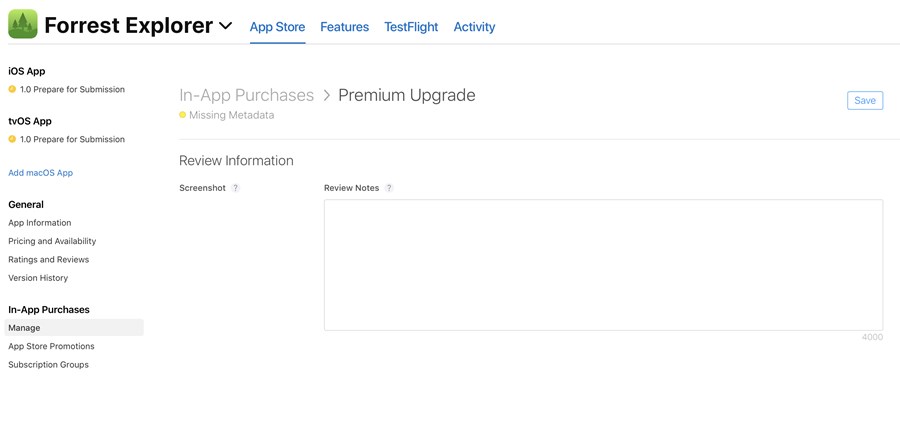Open the help icon beside Review Notes
This screenshot has width=900, height=448.
point(389,188)
